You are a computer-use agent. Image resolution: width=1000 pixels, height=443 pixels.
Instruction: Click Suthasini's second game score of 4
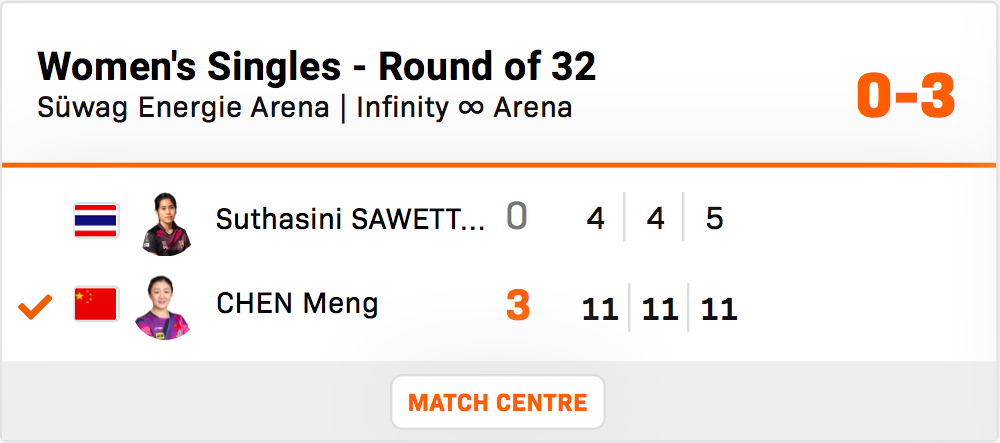[656, 219]
